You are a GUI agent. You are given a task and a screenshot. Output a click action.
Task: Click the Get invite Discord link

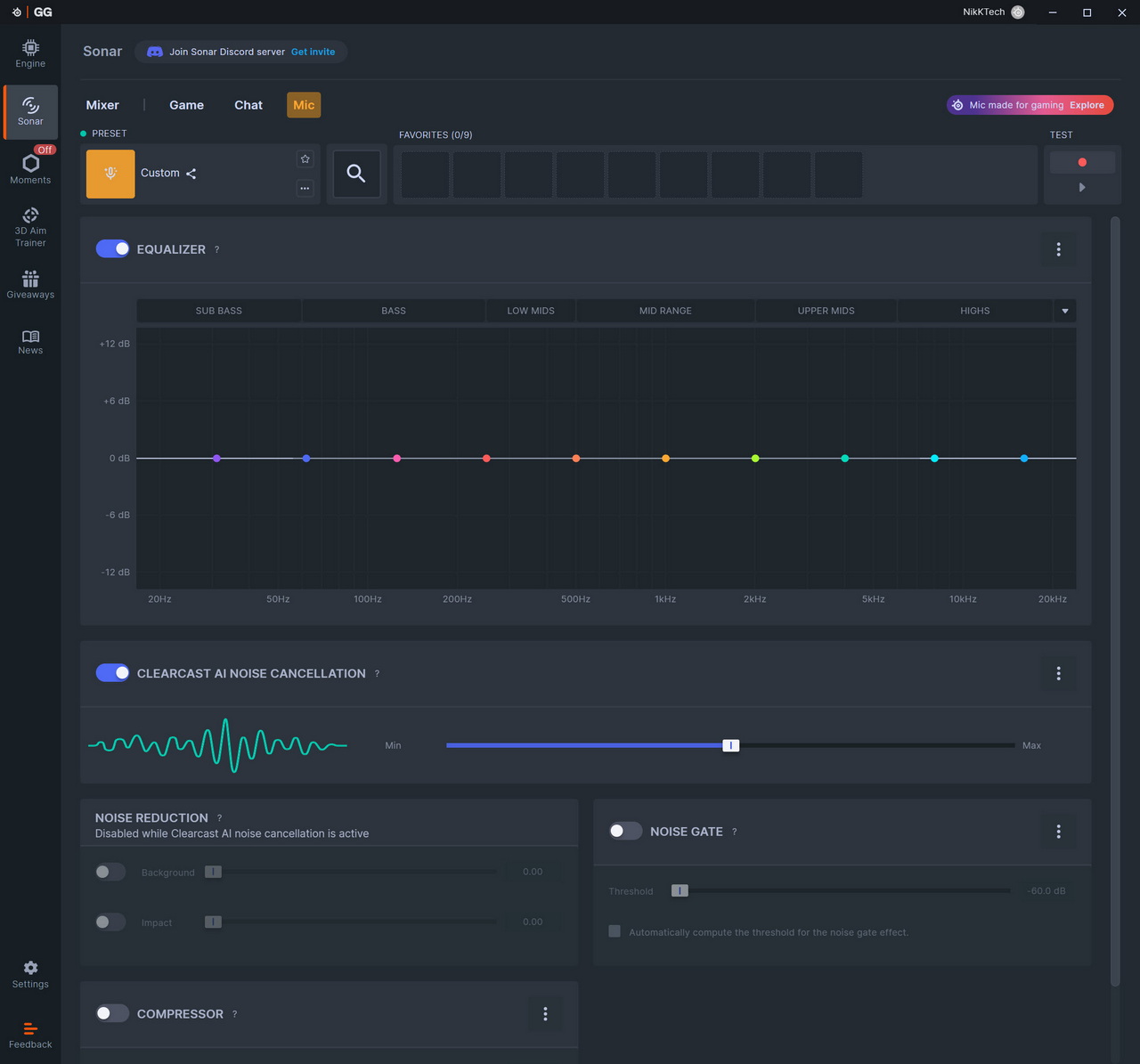313,52
